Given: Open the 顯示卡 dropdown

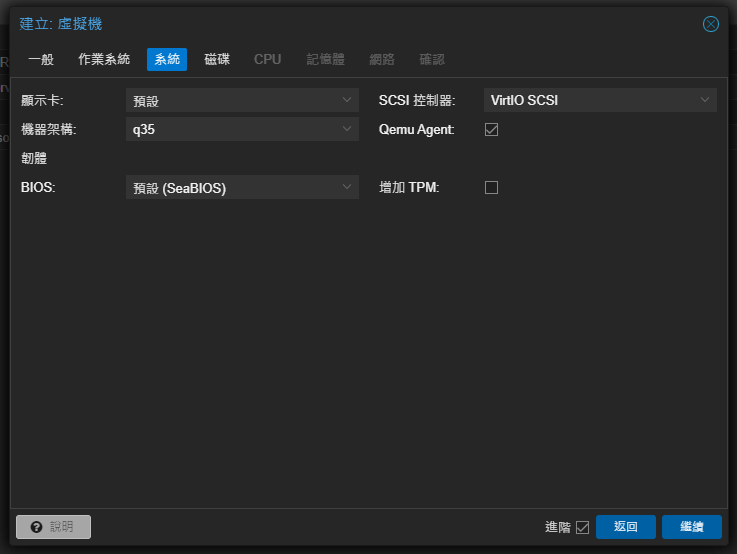Looking at the screenshot, I should 242,100.
